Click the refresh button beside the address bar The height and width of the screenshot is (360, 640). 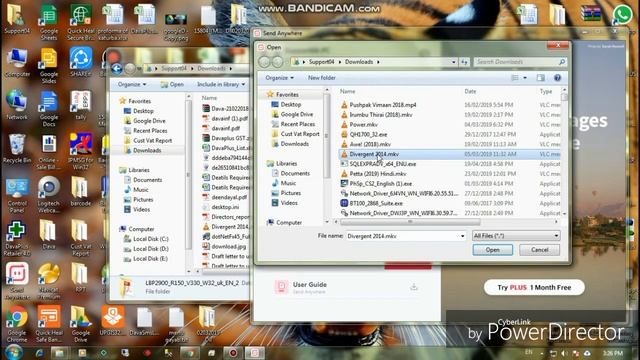click(x=464, y=62)
